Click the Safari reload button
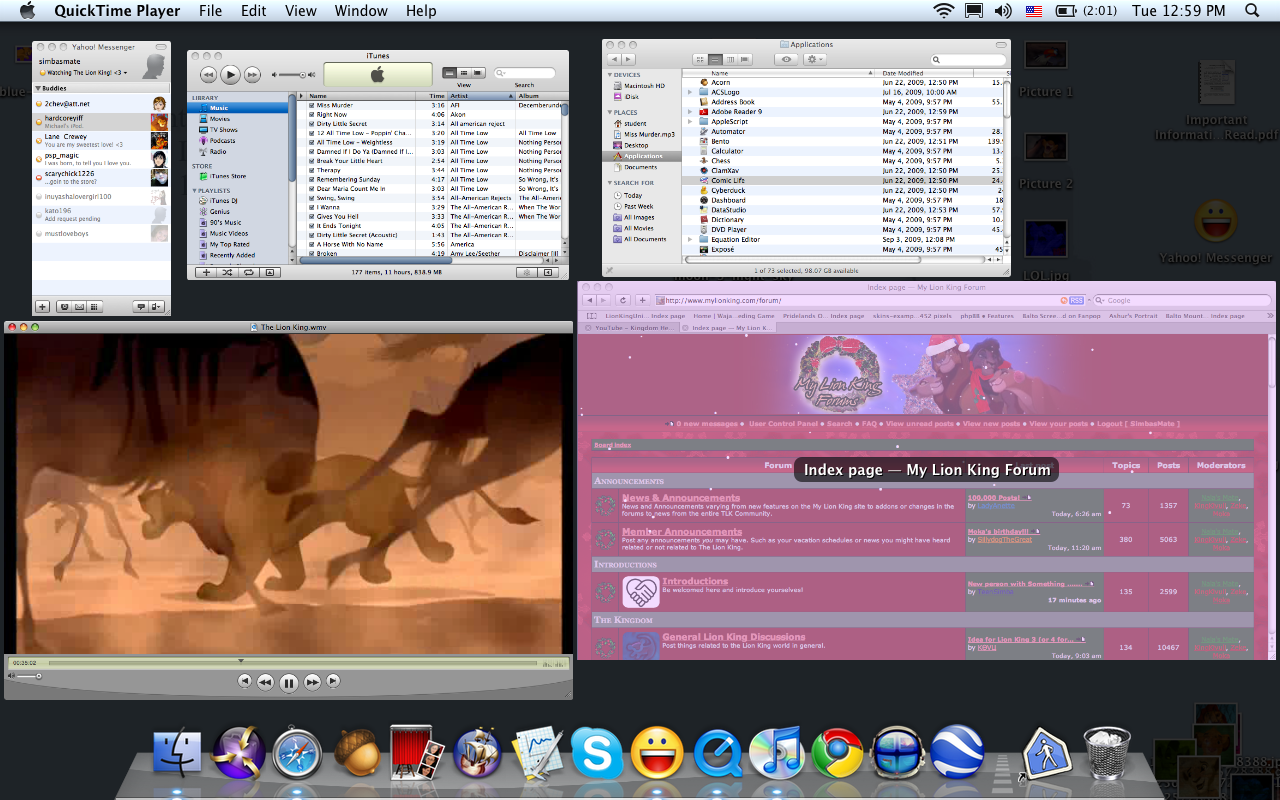Screen dimensions: 1280x800 (x=623, y=300)
